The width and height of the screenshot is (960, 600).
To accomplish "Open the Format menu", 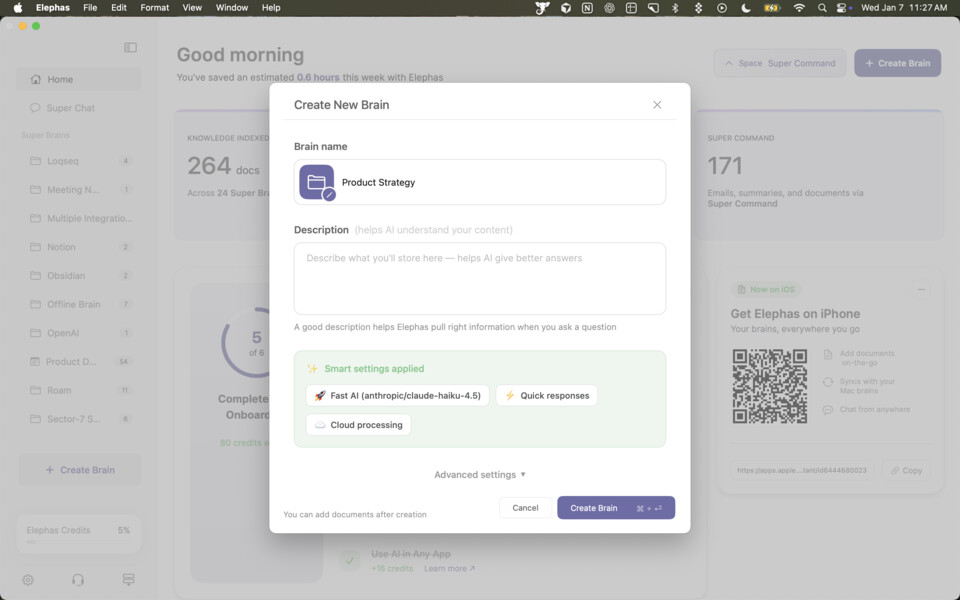I will pos(154,8).
